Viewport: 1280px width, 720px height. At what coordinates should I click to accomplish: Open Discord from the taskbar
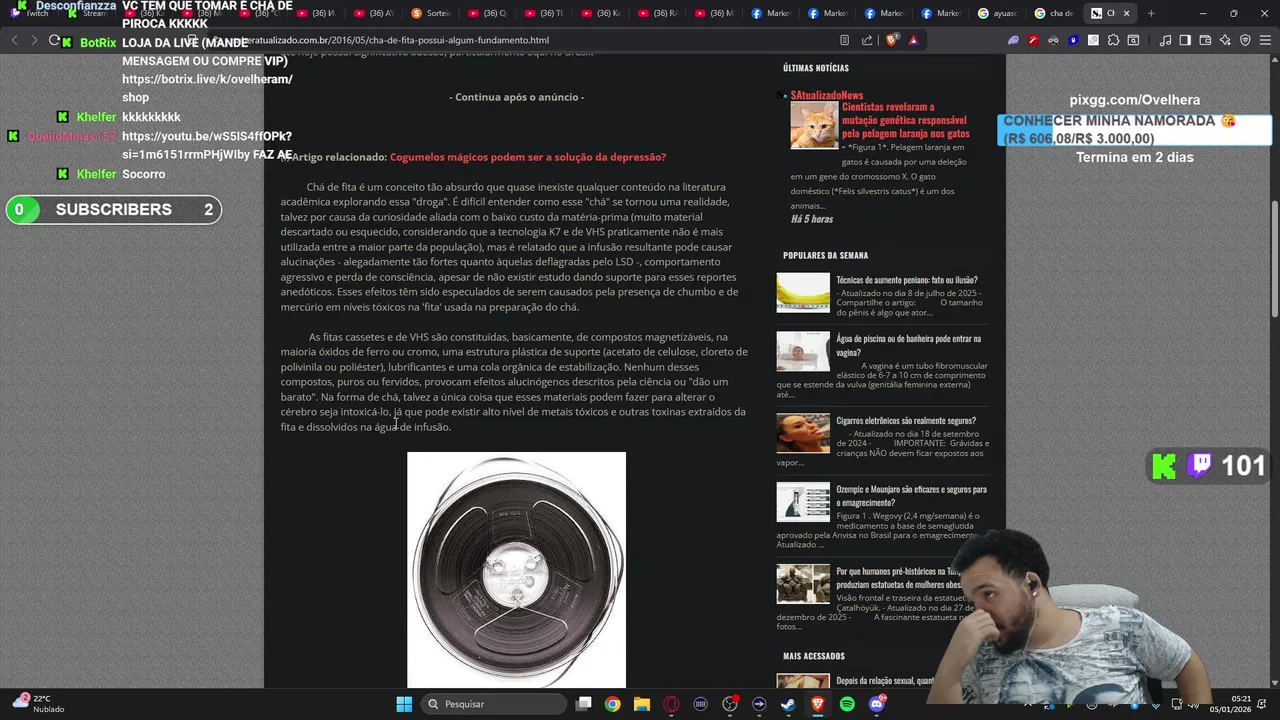click(877, 704)
